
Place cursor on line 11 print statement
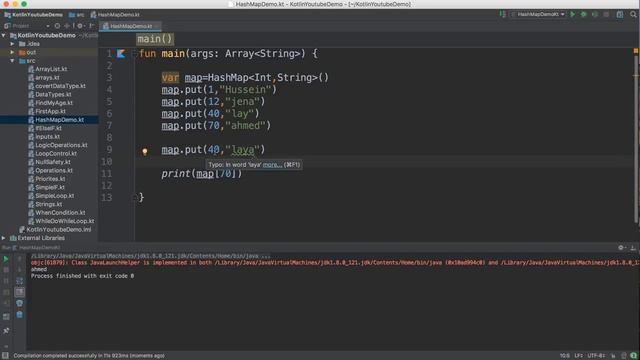[202, 174]
